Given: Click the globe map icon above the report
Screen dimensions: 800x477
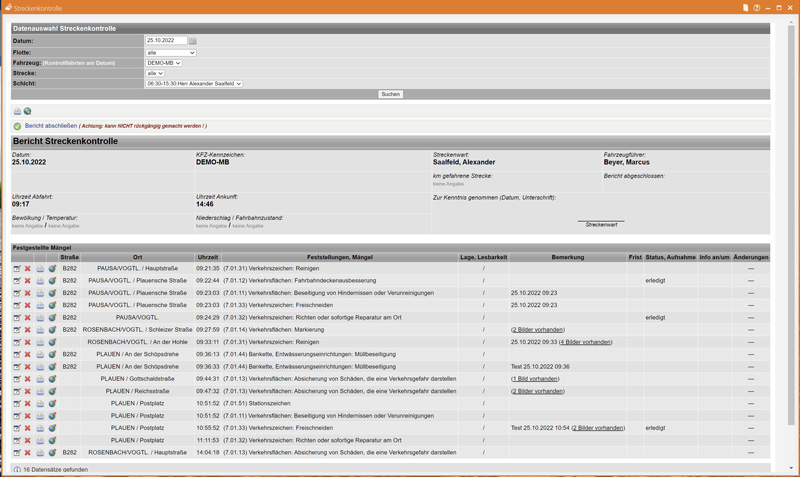Looking at the screenshot, I should pos(28,111).
